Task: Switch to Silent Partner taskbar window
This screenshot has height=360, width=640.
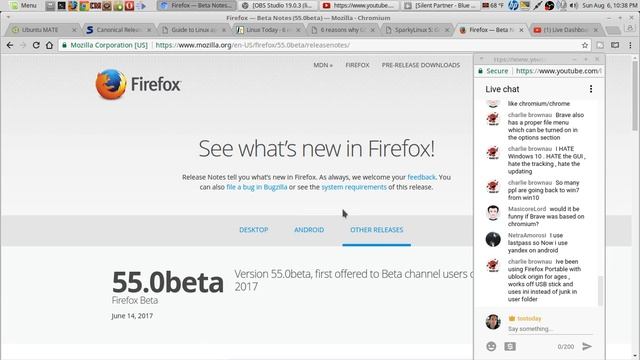Action: coord(441,6)
